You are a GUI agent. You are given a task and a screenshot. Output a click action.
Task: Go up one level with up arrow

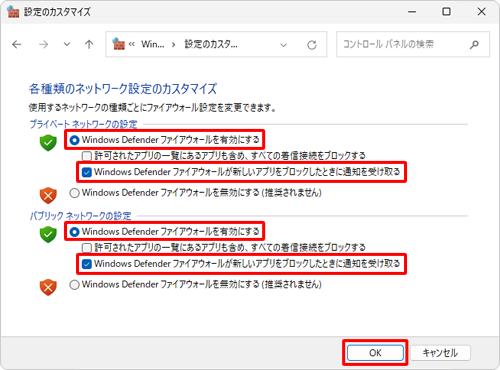pyautogui.click(x=89, y=44)
